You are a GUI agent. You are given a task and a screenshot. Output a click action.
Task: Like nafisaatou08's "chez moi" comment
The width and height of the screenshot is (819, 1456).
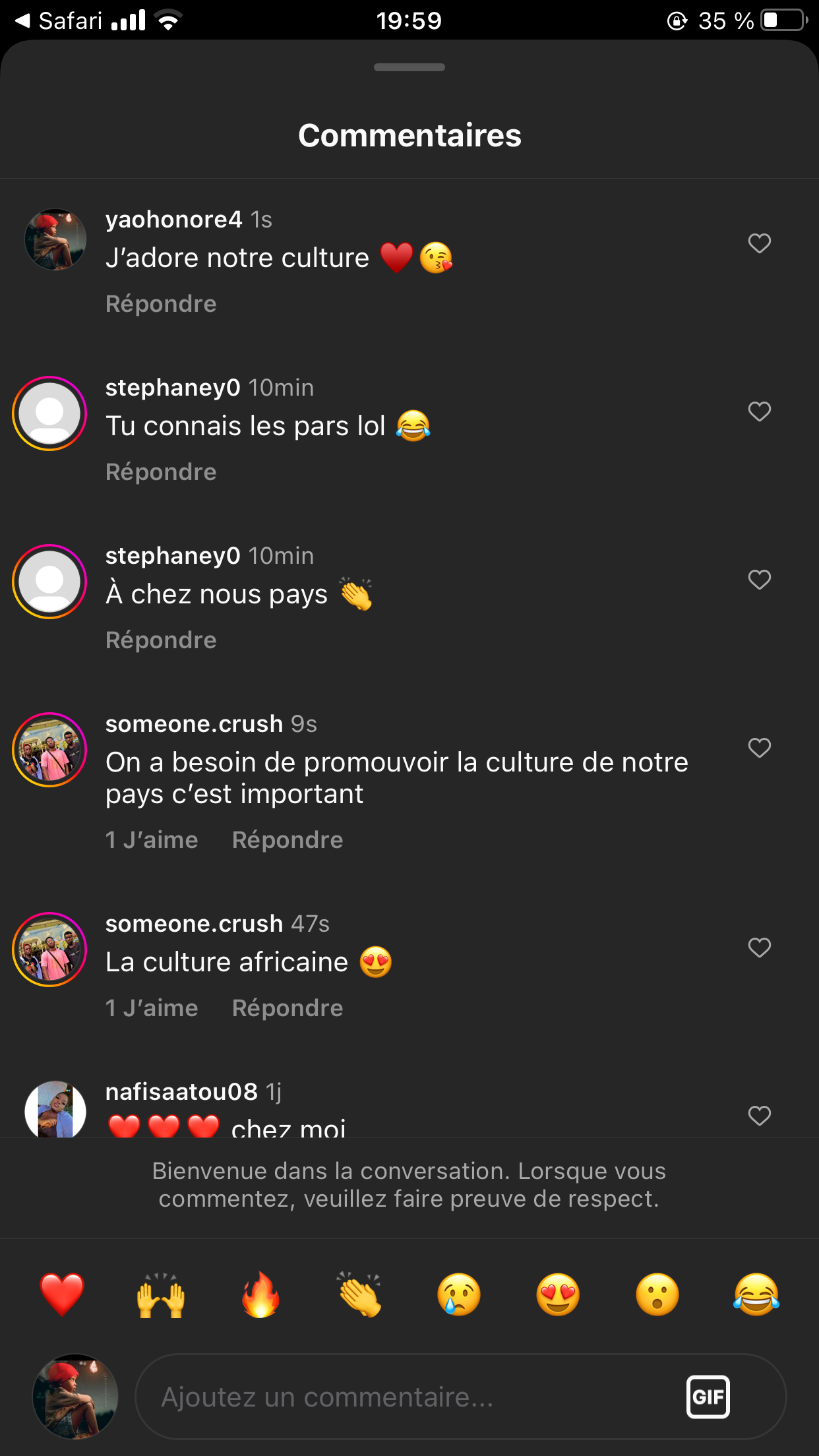(x=760, y=1116)
